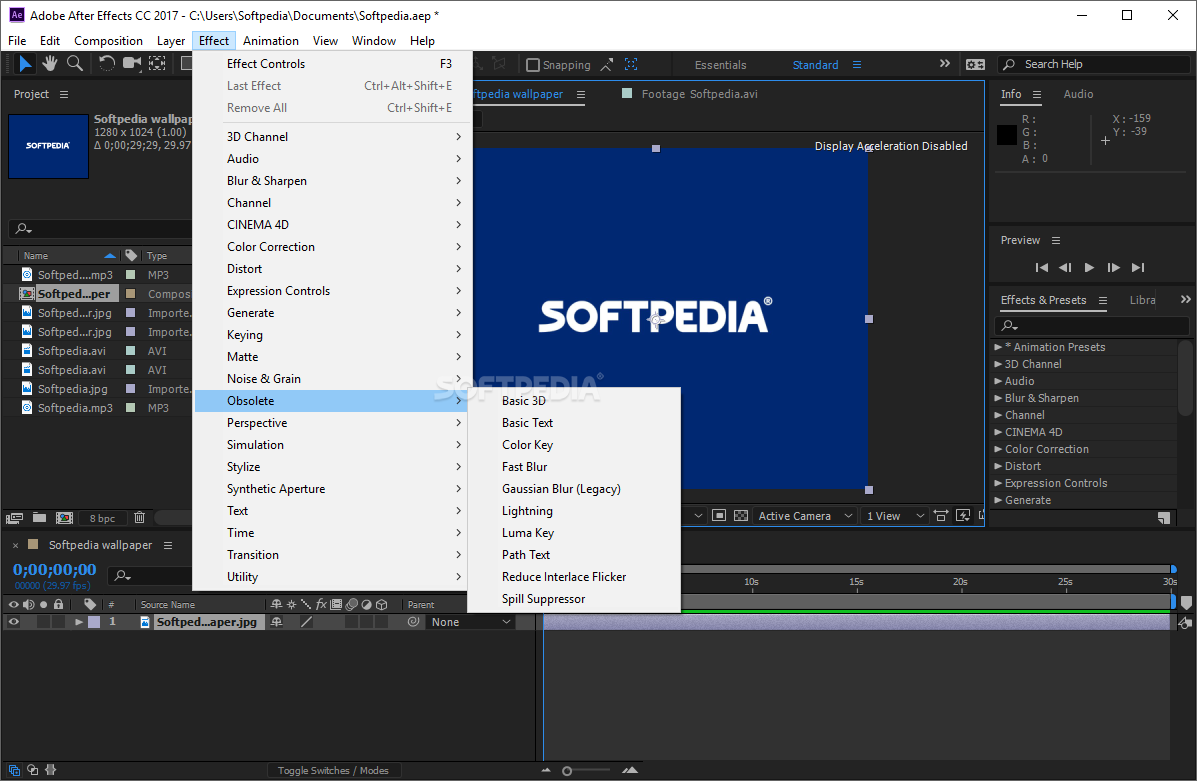Viewport: 1197px width, 781px height.
Task: Toggle the Snapping checkbox
Action: click(533, 65)
